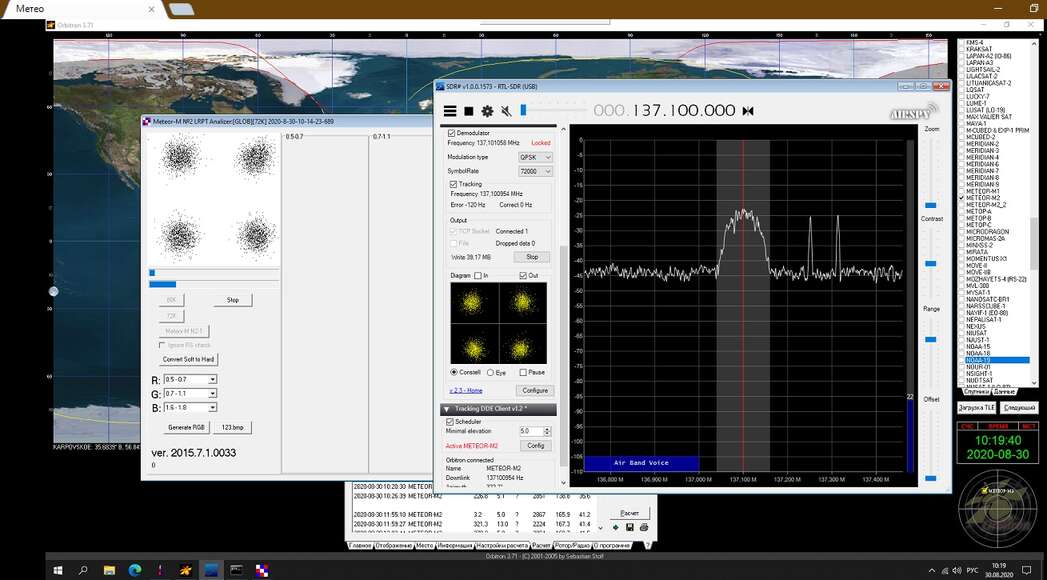Open the console window taskbar icon

pos(236,570)
